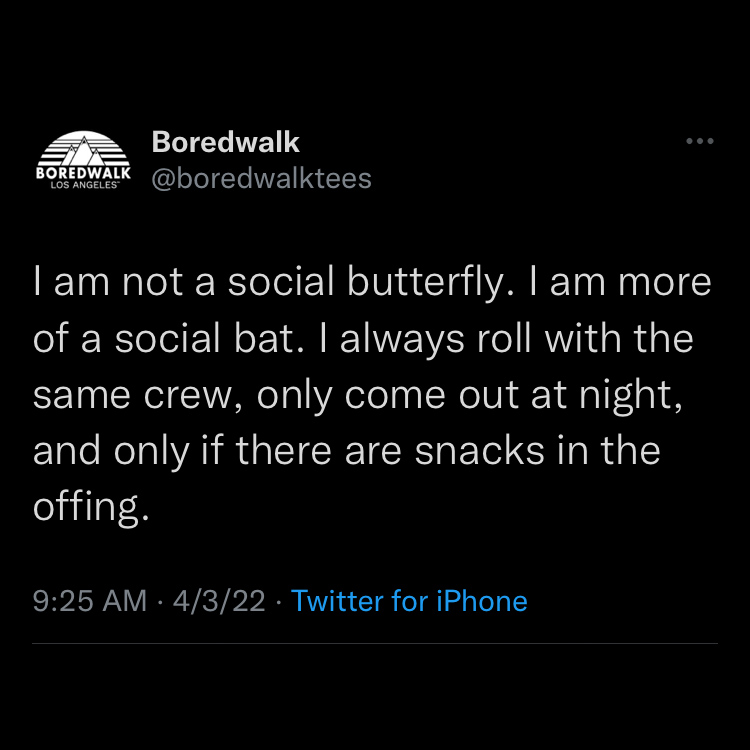The image size is (750, 750).
Task: Click the LOS ANGELES caption under logo
Action: pyautogui.click(x=84, y=185)
